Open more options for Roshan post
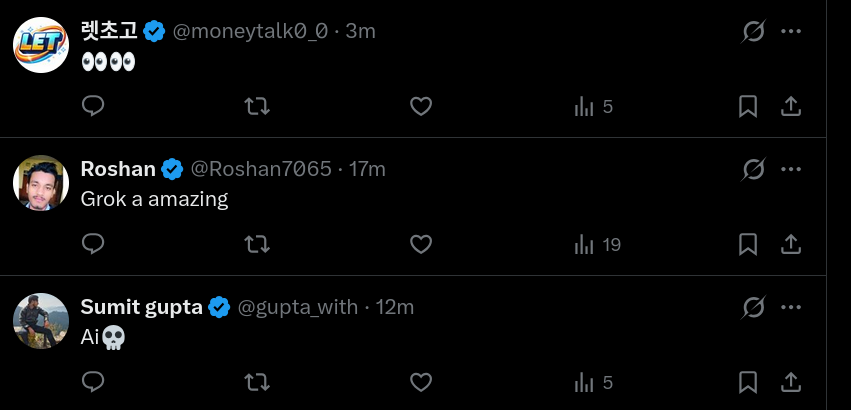 [x=791, y=169]
